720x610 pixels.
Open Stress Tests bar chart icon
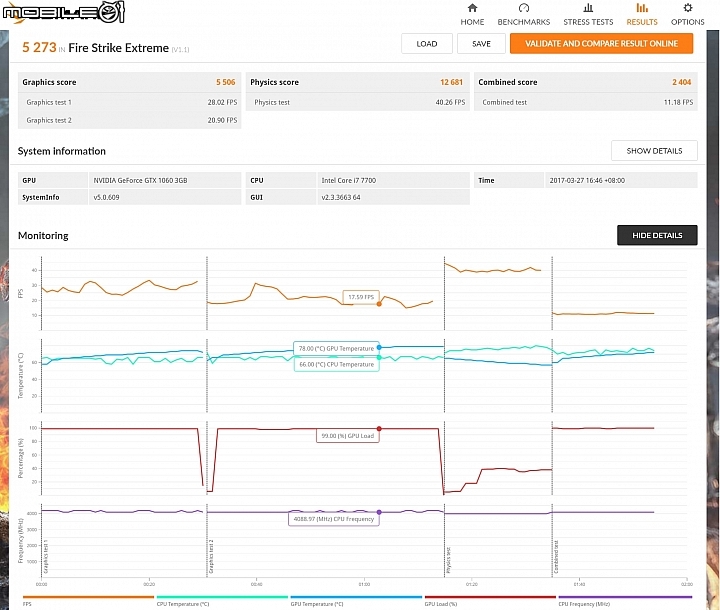[x=588, y=8]
